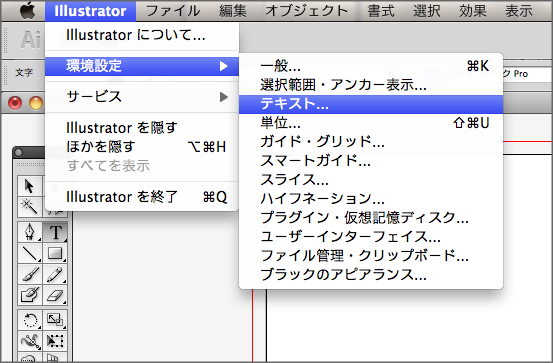Click the font field ending in Pro

tap(527, 74)
